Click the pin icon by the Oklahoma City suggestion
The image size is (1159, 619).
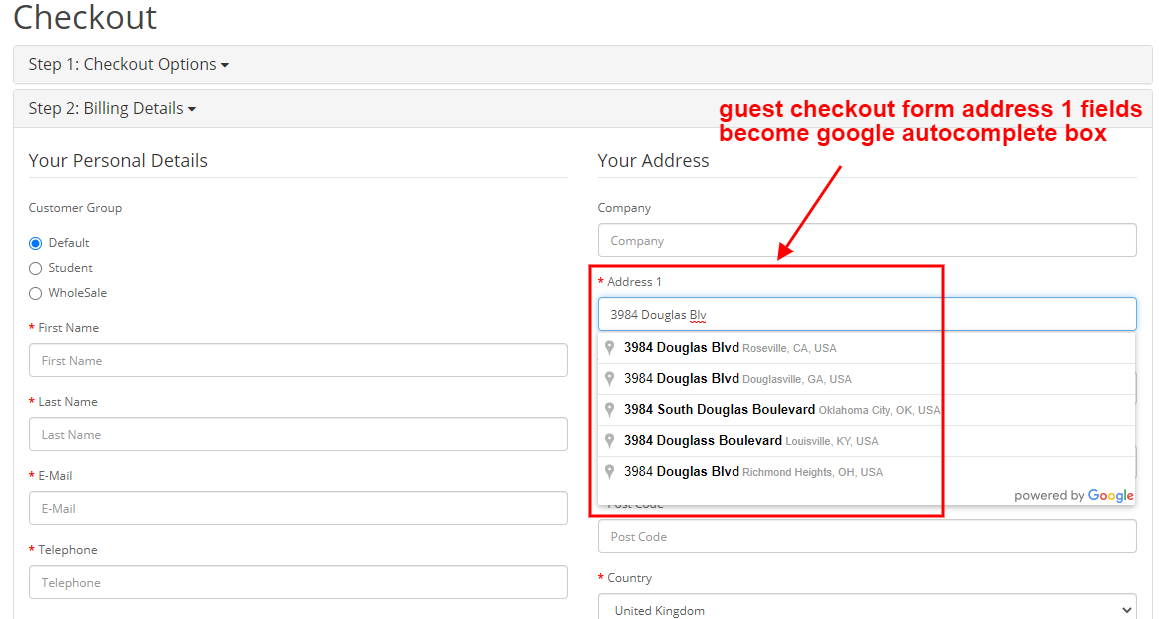click(x=609, y=409)
